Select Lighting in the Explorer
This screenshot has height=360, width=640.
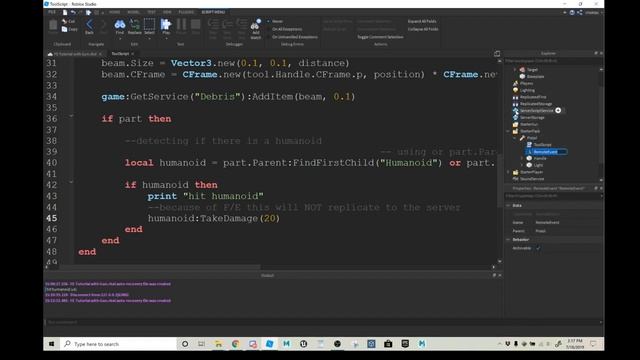(527, 90)
